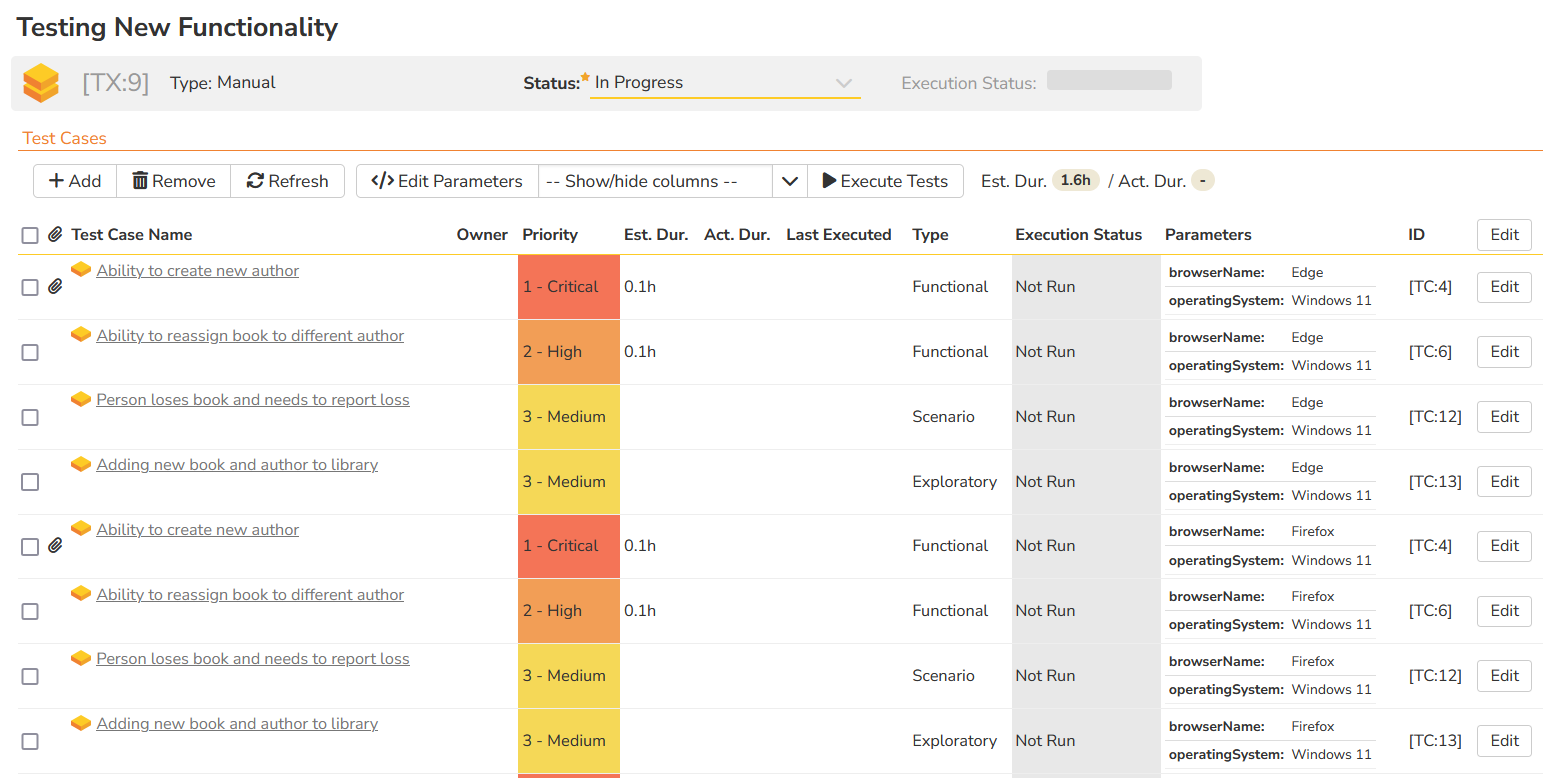Click the Add button plus icon
1561x778 pixels.
[57, 181]
